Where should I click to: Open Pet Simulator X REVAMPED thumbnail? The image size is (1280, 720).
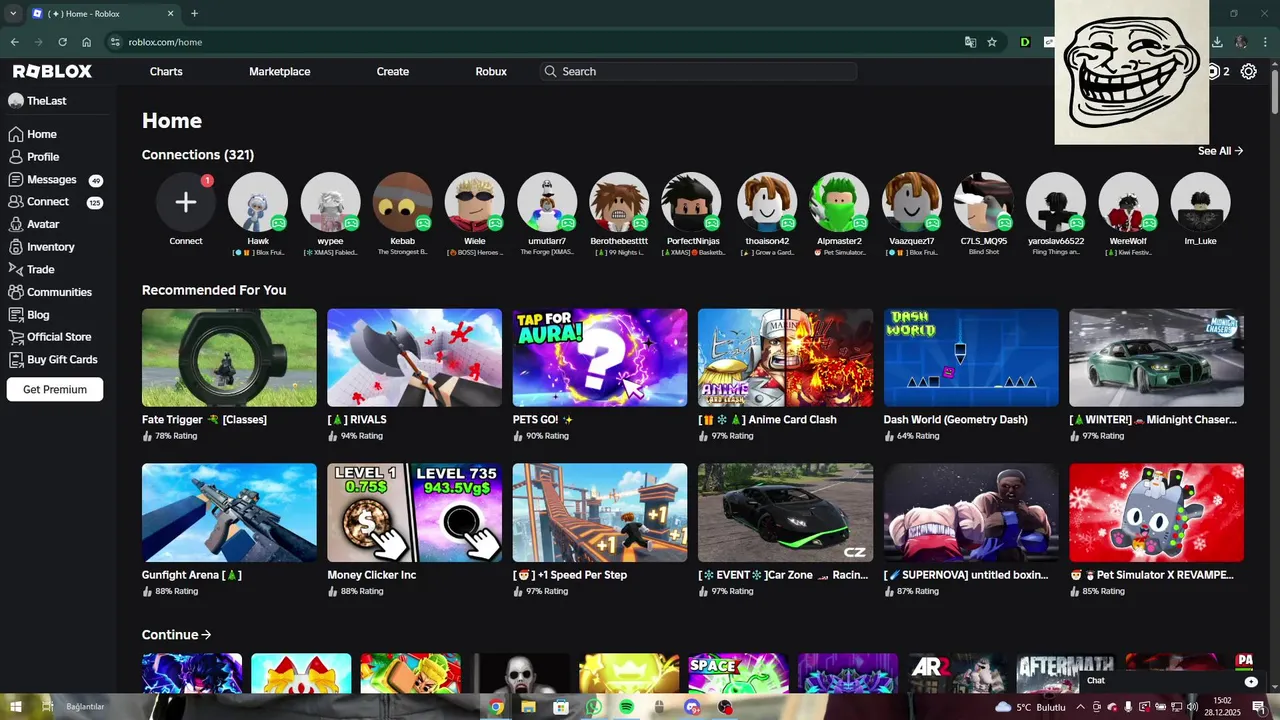(x=1156, y=513)
